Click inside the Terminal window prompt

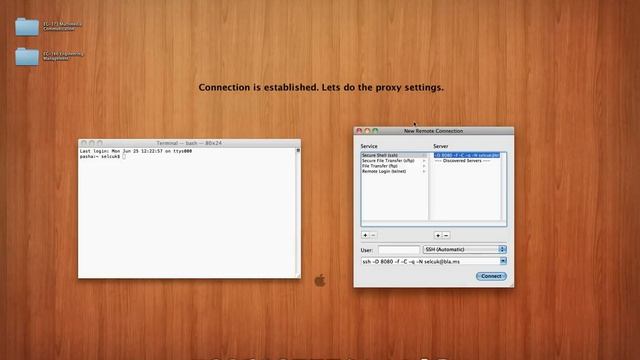[124, 157]
